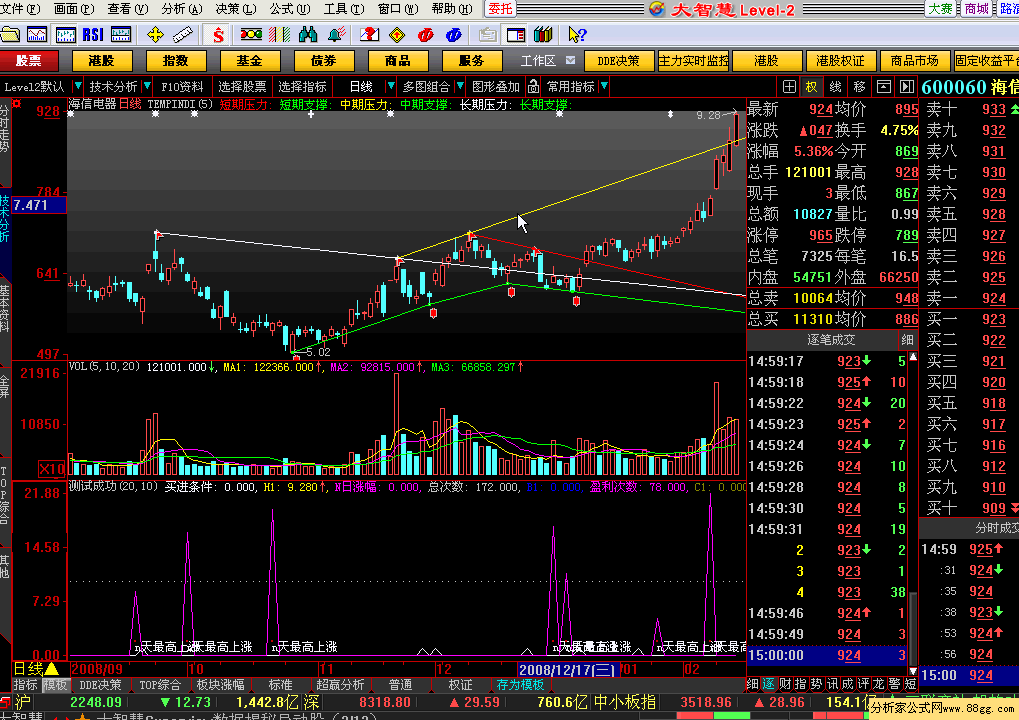Open the books library icon
The width and height of the screenshot is (1019, 720).
tap(543, 34)
